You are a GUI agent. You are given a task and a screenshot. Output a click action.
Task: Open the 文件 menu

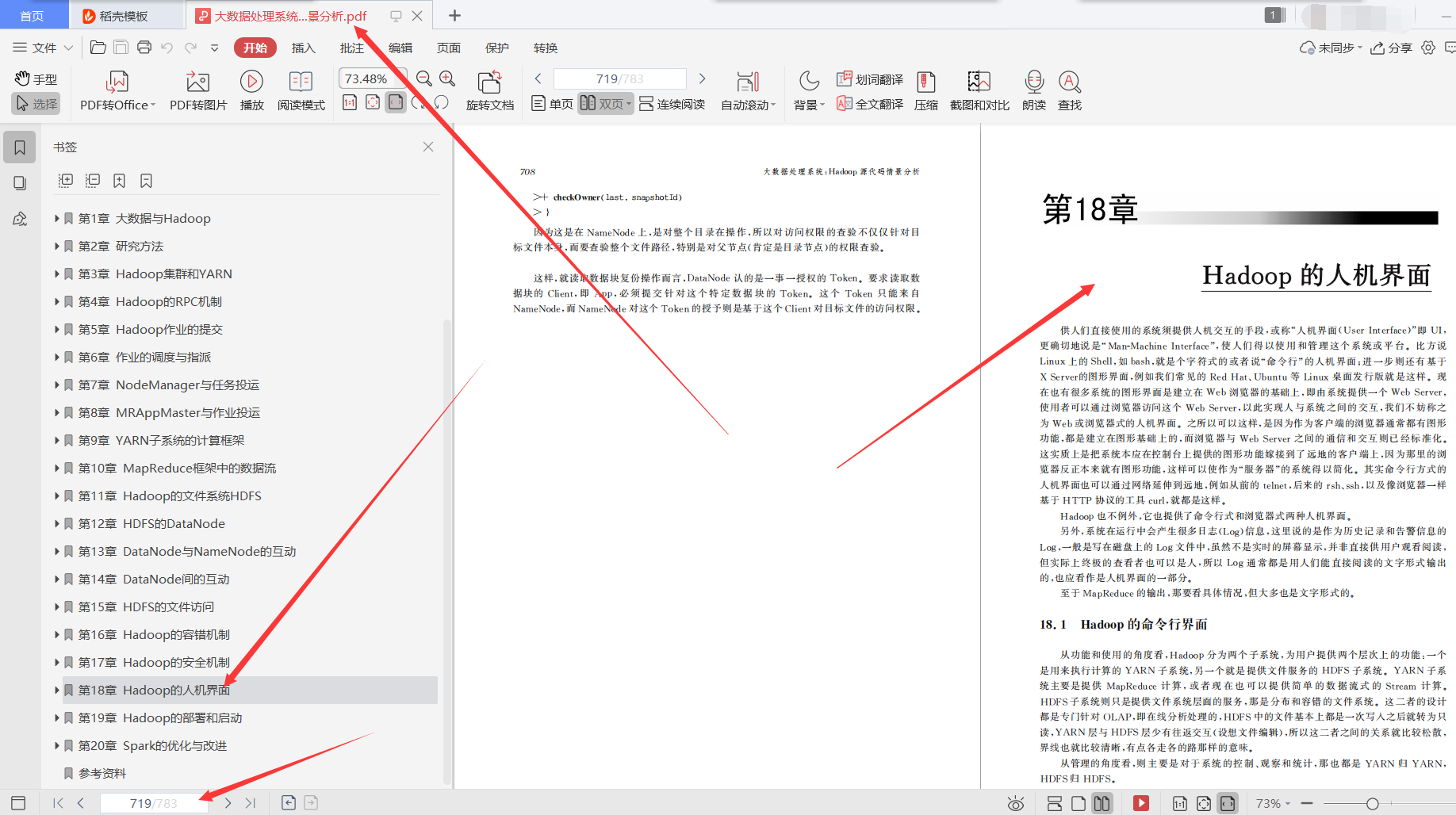43,48
